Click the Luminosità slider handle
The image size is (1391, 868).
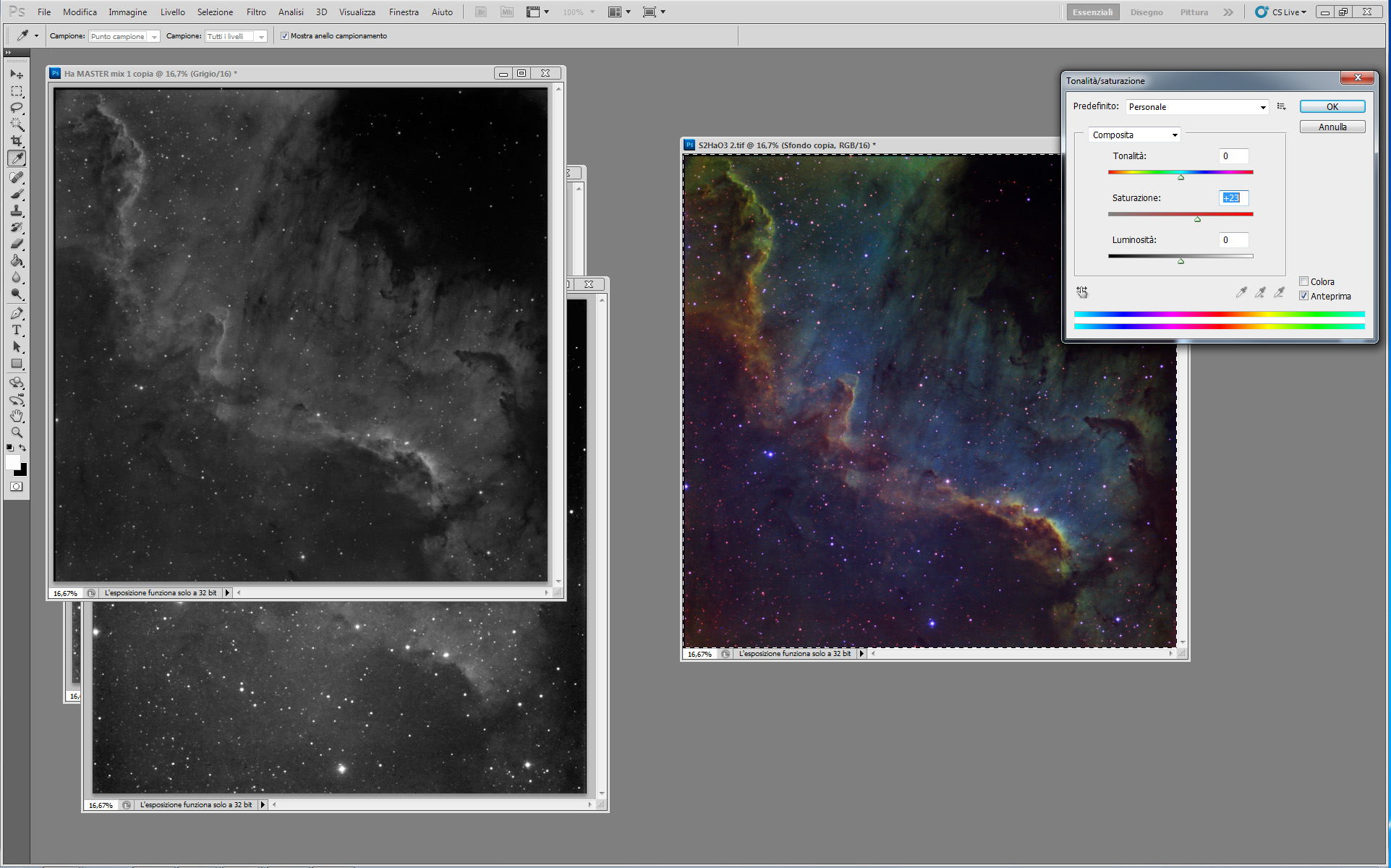click(x=1181, y=261)
